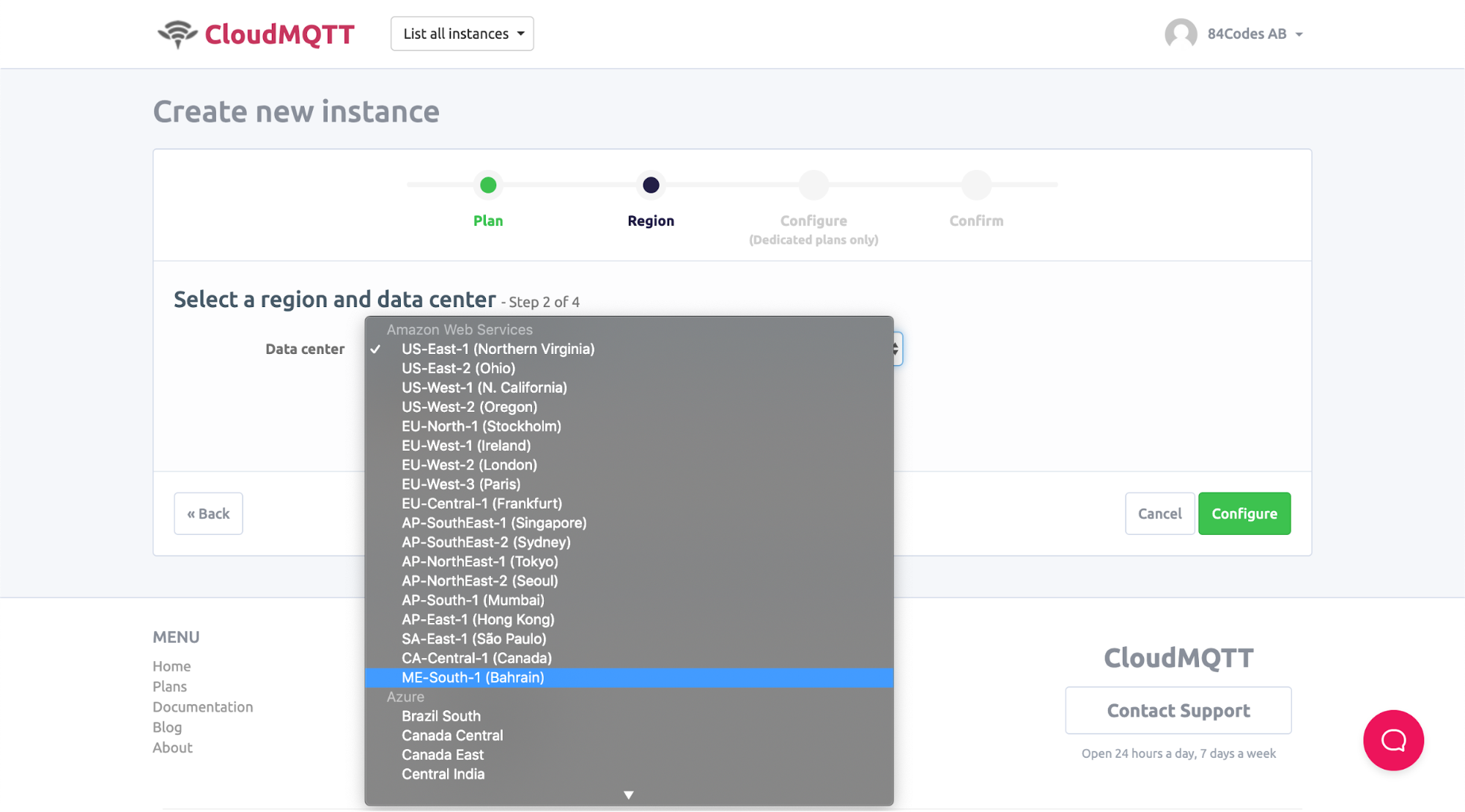Viewport: 1465px width, 812px height.
Task: Open the Documentation footer link
Action: point(203,707)
